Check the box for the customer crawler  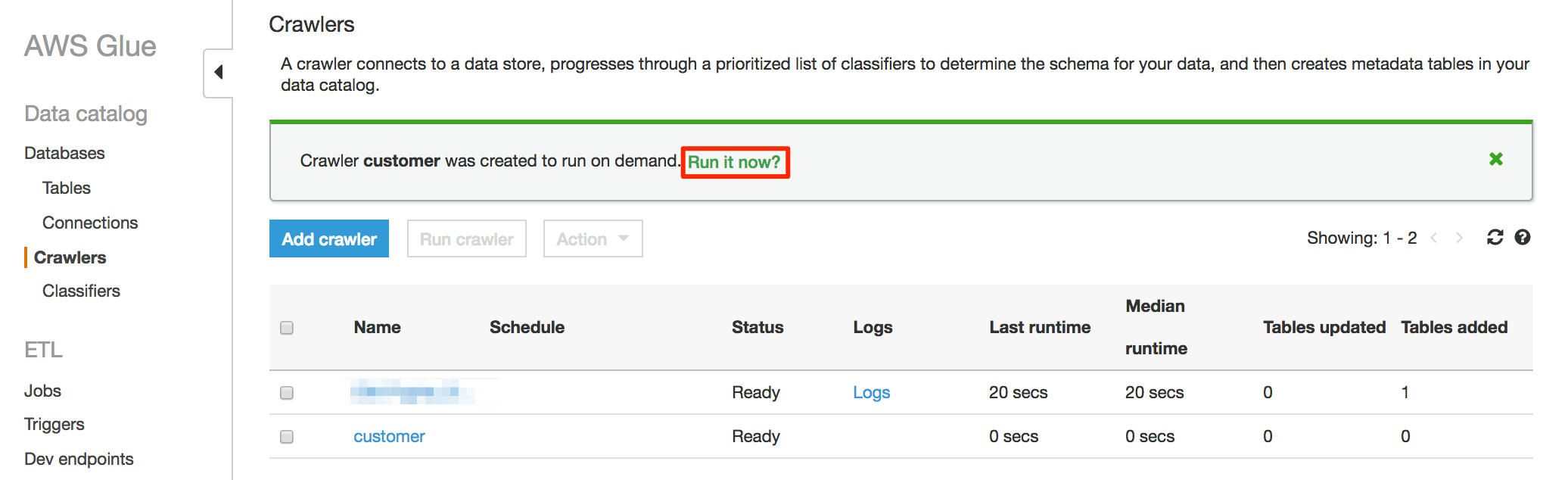pos(287,437)
